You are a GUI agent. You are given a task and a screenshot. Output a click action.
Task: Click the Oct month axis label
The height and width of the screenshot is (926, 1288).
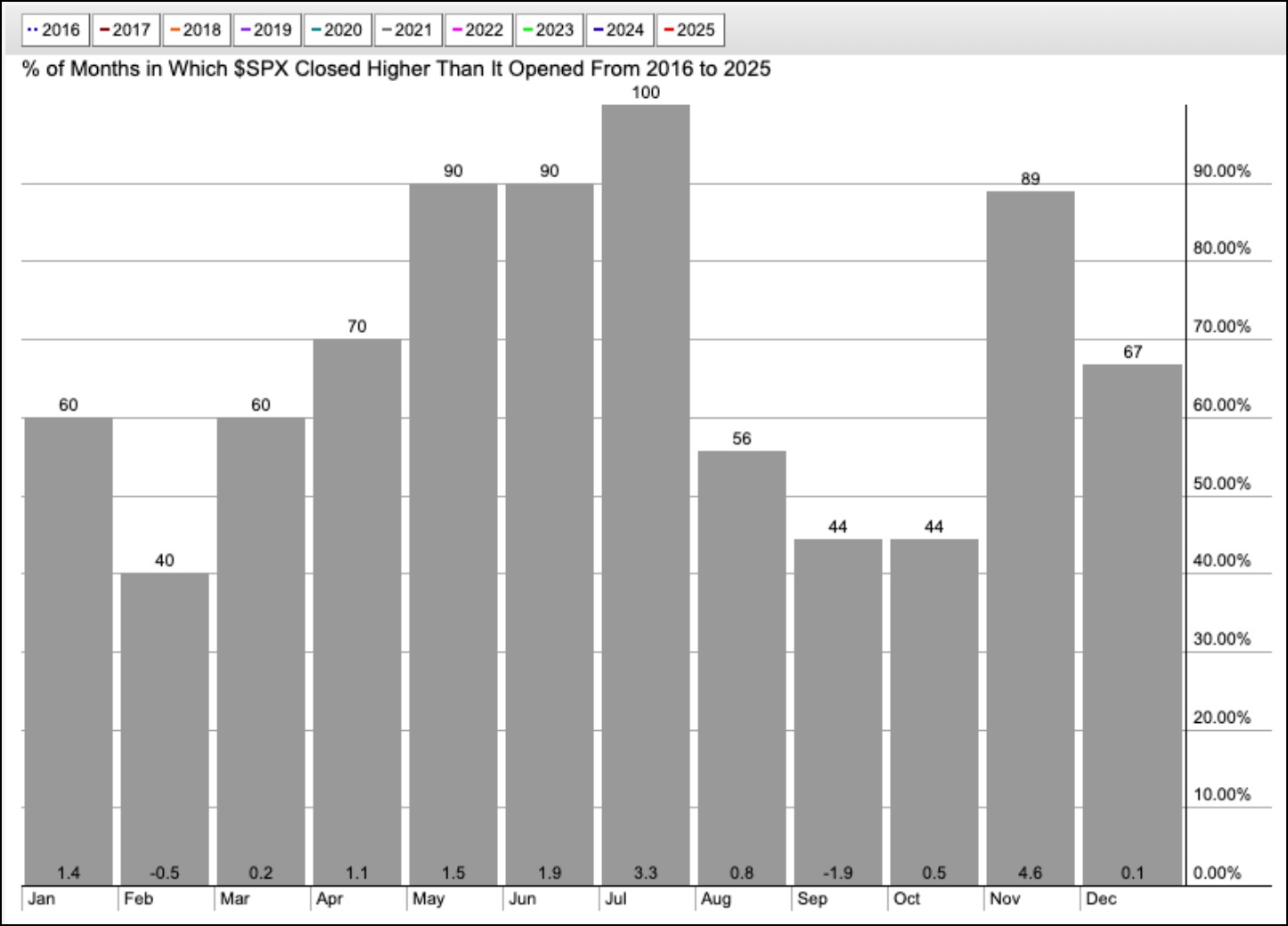pos(907,898)
